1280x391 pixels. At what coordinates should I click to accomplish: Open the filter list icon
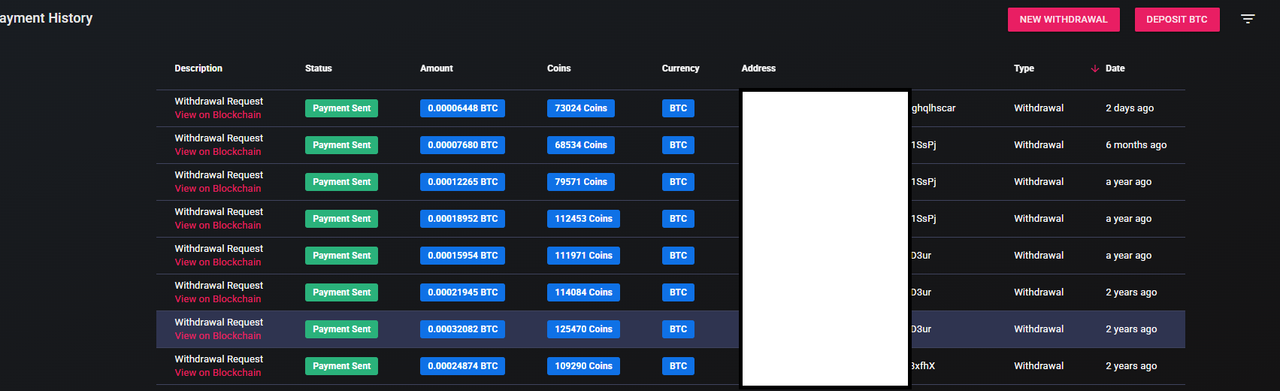pos(1248,19)
